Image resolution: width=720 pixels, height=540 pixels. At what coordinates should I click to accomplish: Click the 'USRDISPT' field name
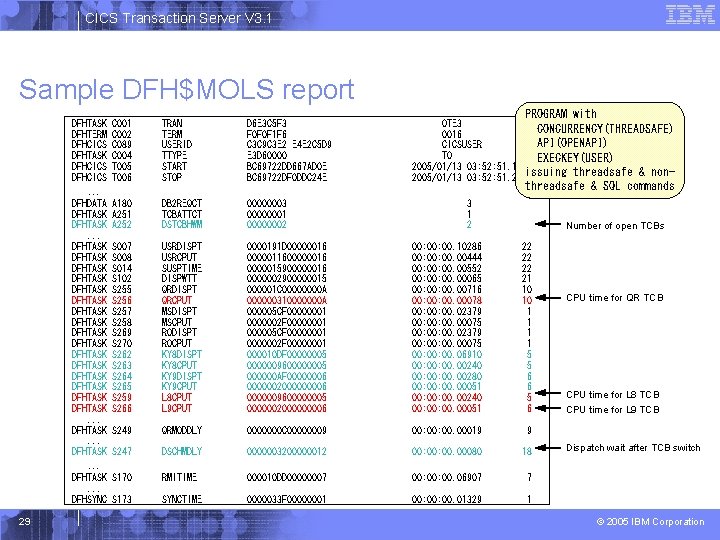point(182,246)
